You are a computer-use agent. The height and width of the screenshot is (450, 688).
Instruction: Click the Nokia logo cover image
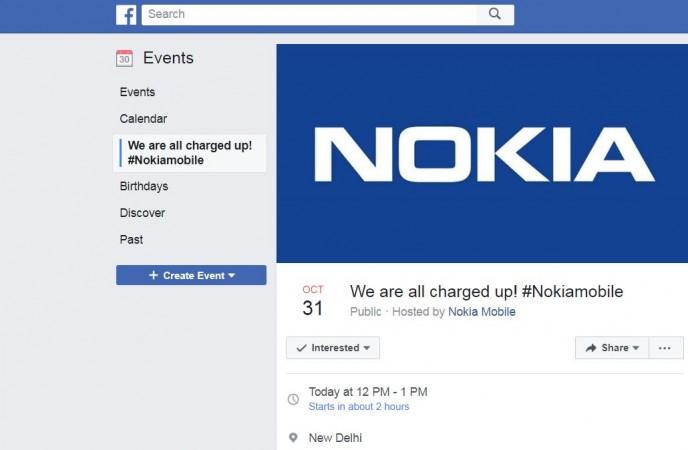pos(482,153)
